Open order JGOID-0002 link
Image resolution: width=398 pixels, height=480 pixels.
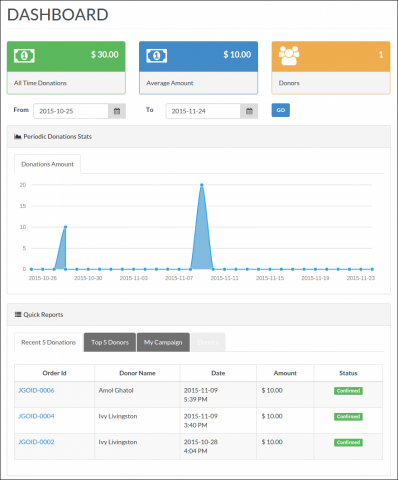[x=36, y=442]
